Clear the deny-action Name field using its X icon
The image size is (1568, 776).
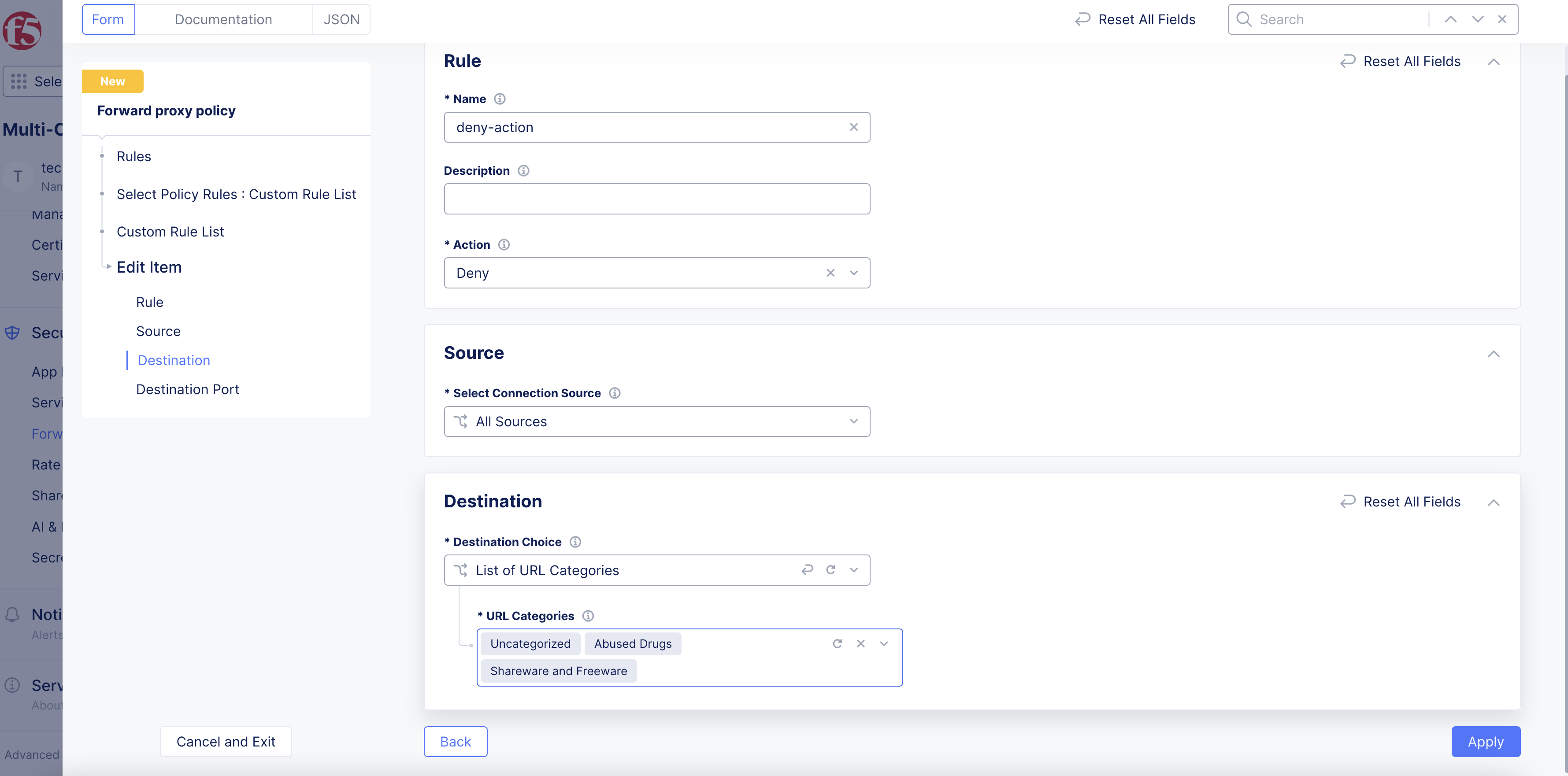(x=853, y=127)
